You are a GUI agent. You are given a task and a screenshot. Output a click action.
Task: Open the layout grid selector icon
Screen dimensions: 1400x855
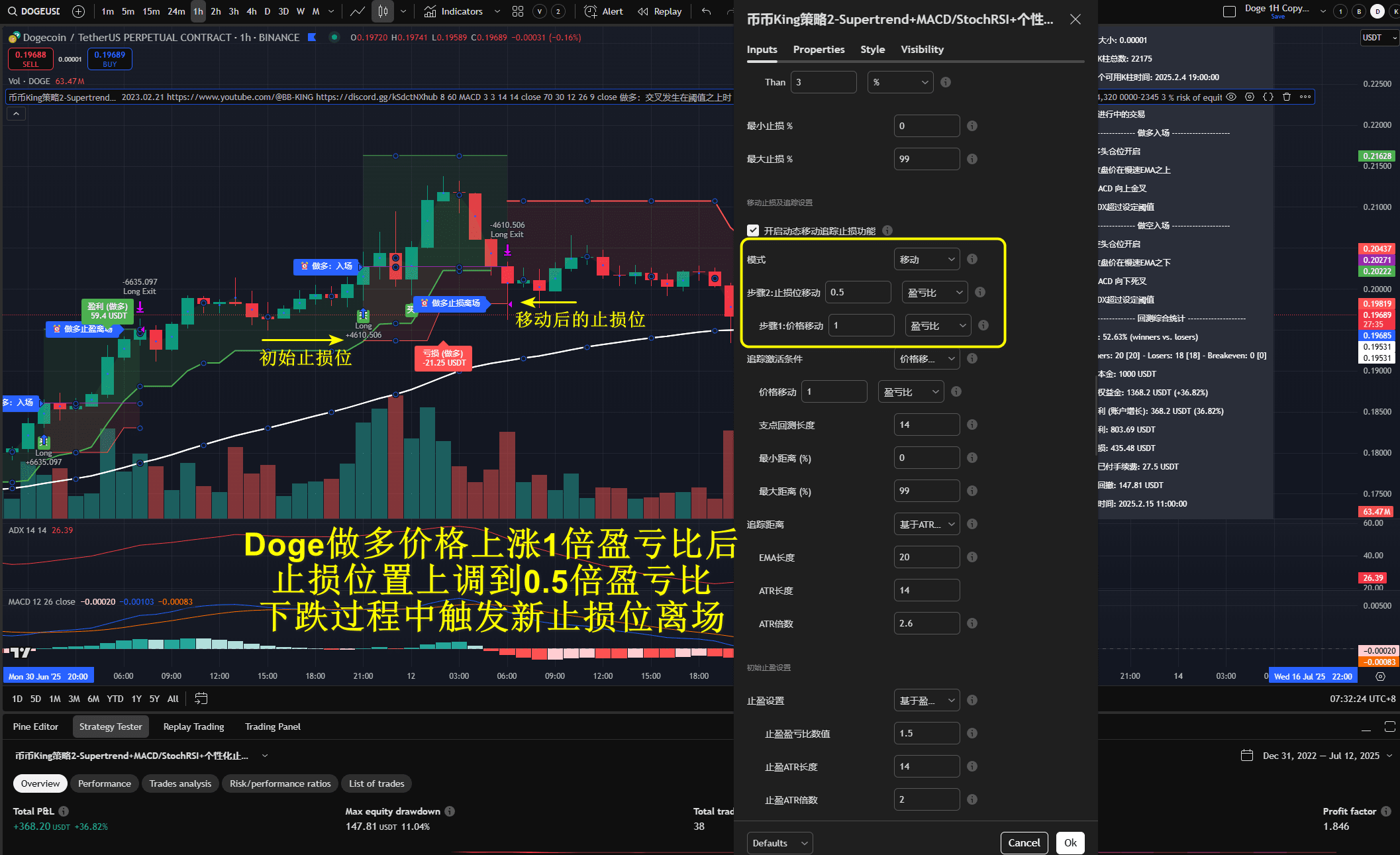pyautogui.click(x=518, y=11)
